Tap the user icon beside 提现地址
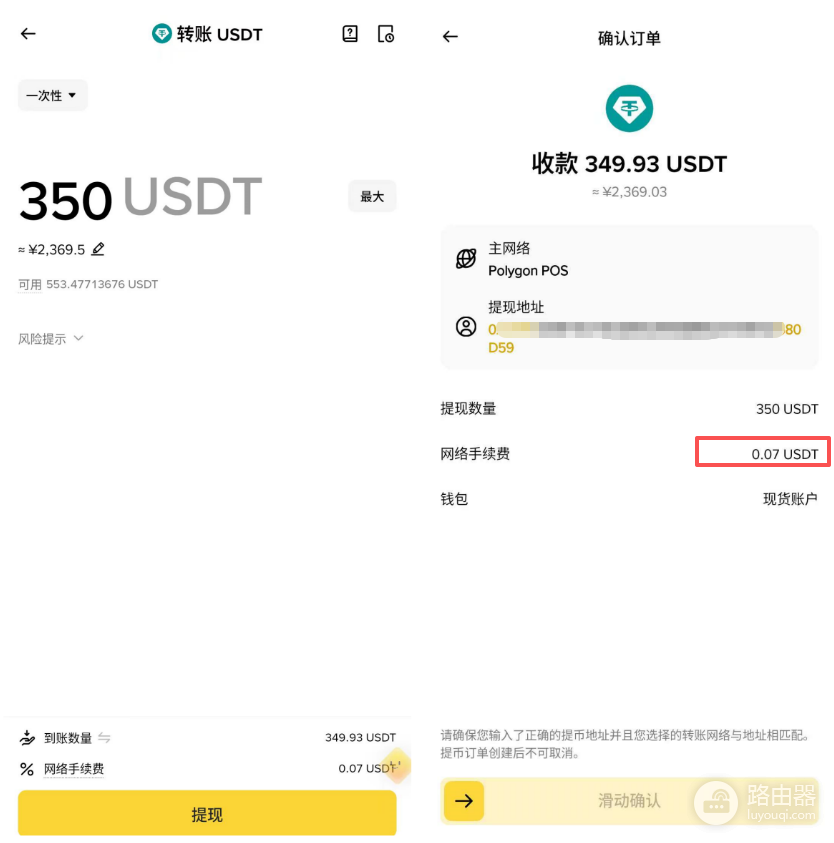834x843 pixels. 466,326
